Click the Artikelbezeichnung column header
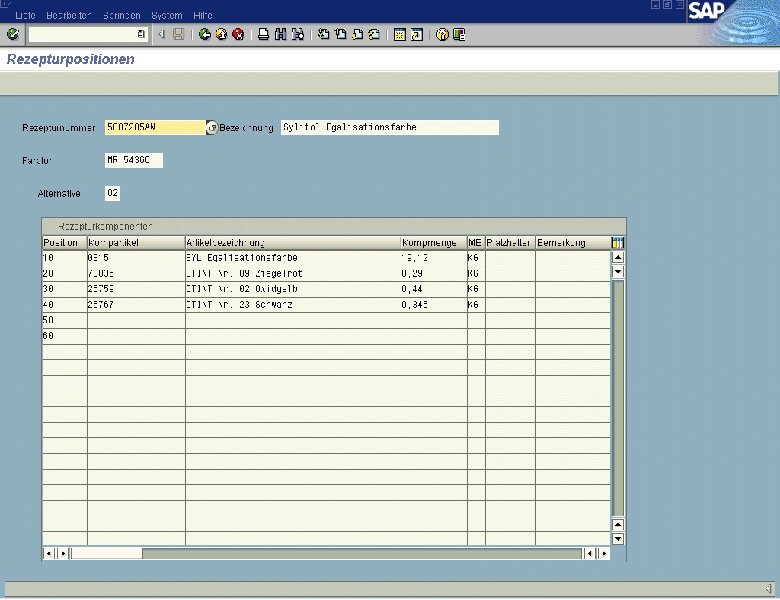The image size is (780, 600). pos(293,243)
